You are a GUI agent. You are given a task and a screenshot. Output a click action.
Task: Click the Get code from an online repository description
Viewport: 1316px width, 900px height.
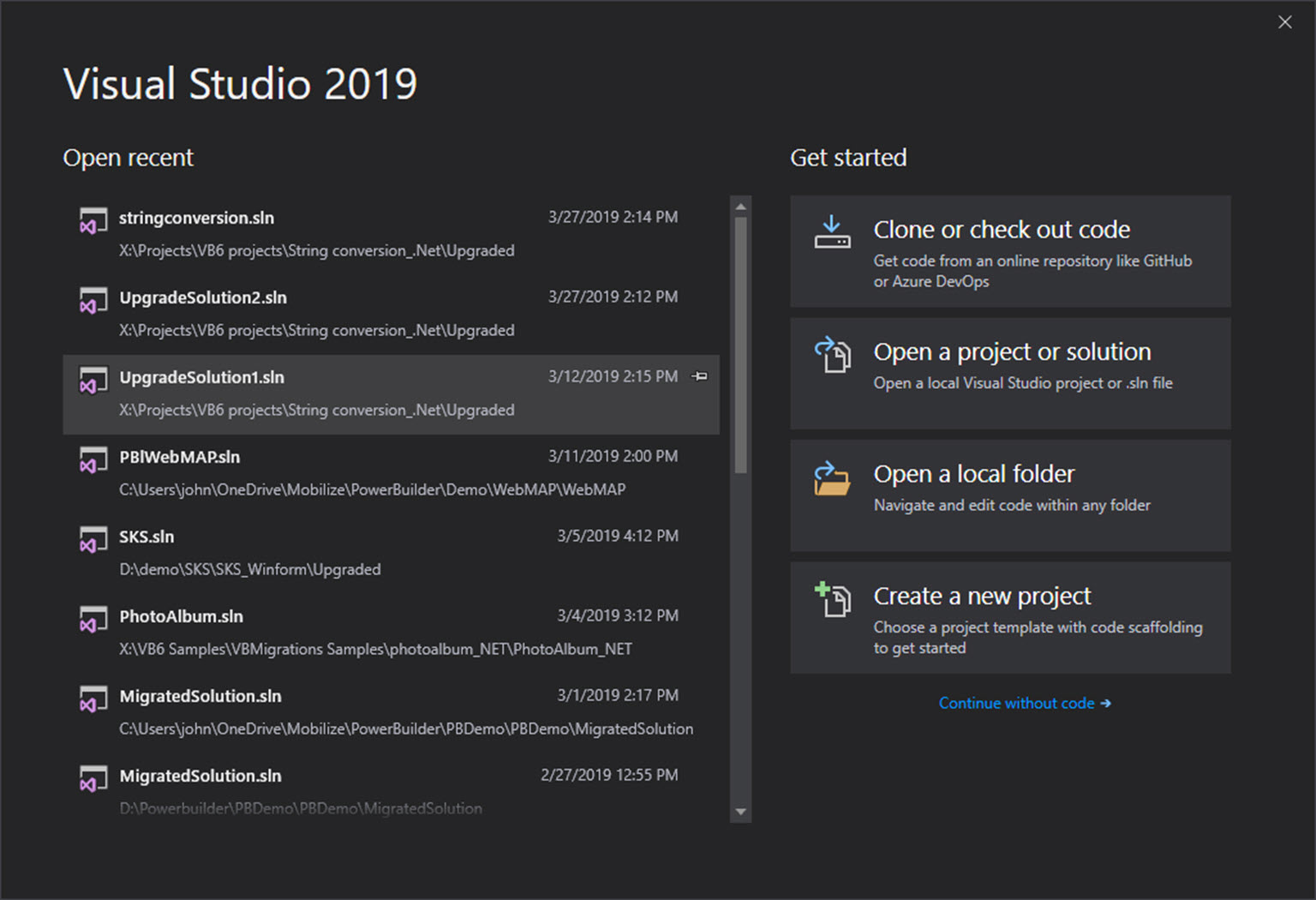[x=1032, y=271]
